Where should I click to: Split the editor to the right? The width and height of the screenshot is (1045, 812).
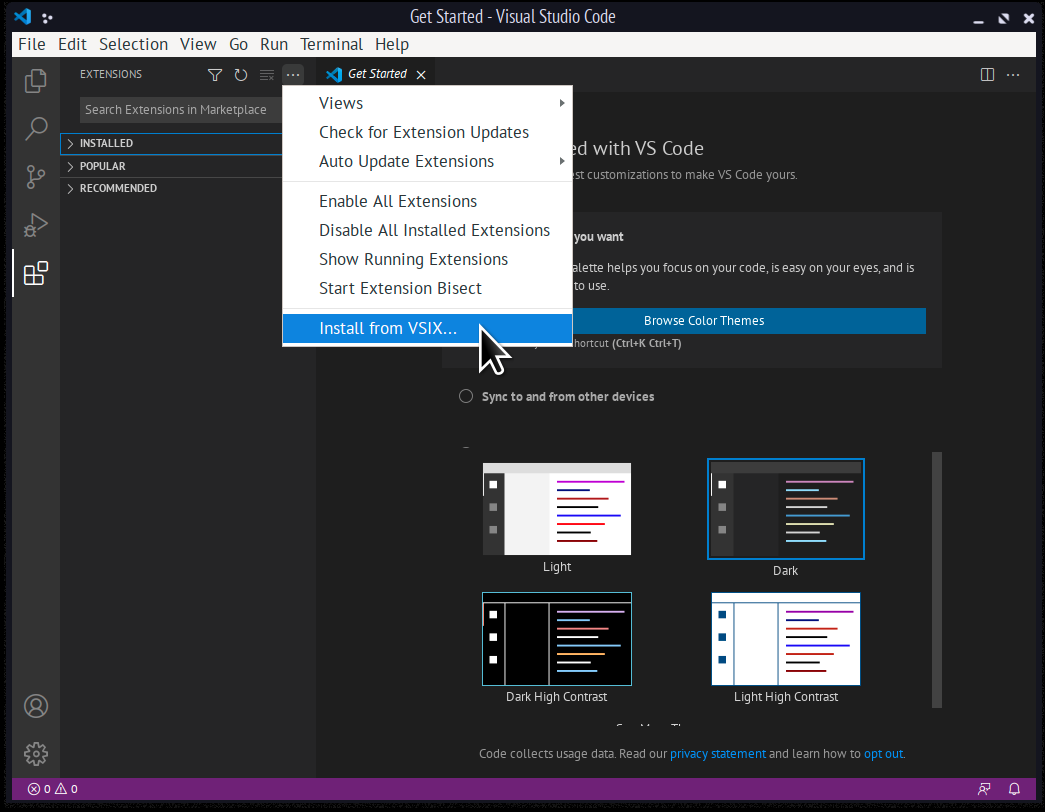tap(987, 75)
